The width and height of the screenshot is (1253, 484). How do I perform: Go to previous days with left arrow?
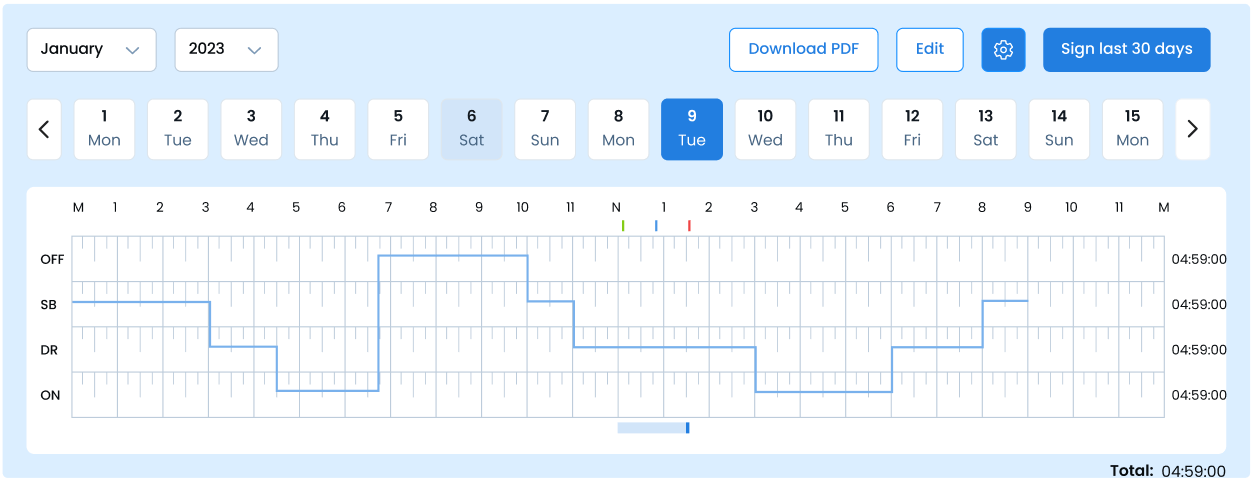pos(44,129)
